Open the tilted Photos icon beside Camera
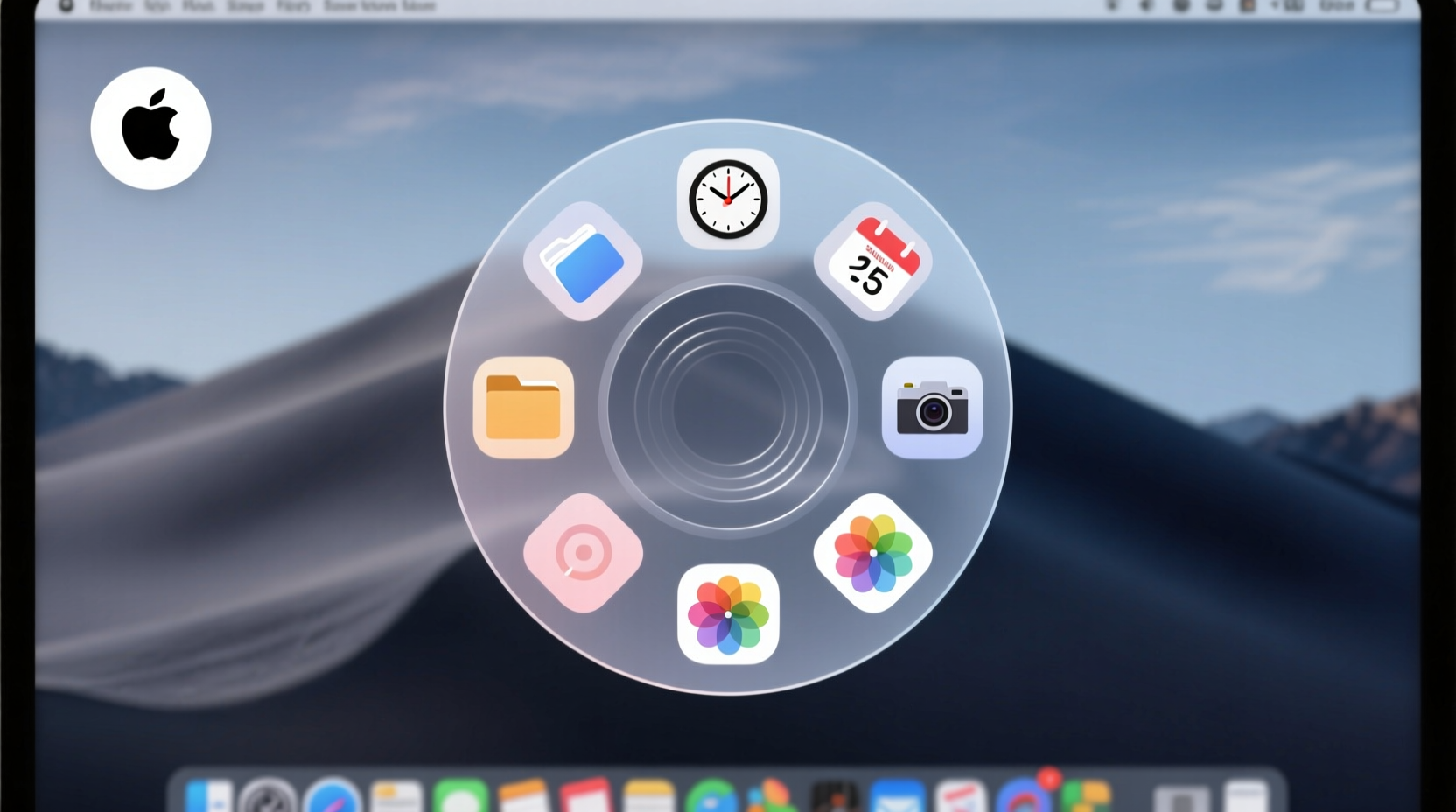 pyautogui.click(x=873, y=553)
